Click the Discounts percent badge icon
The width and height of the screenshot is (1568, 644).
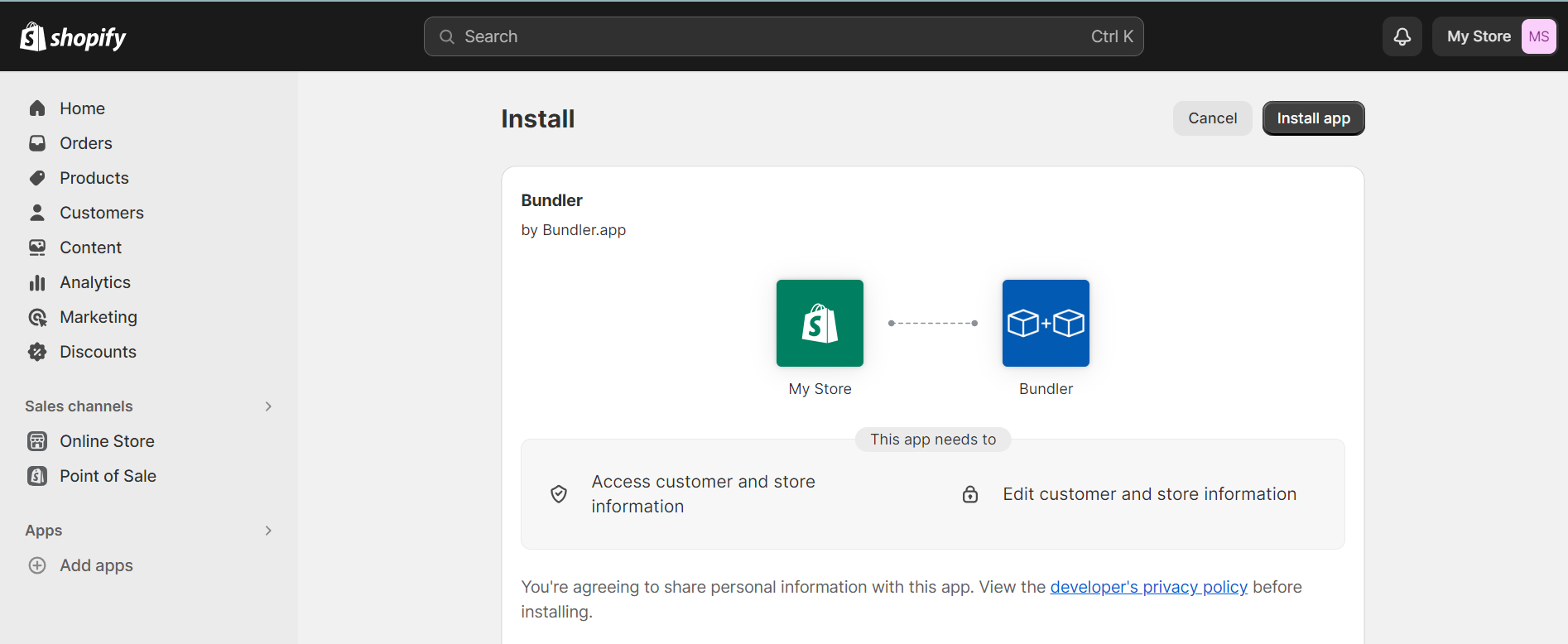pyautogui.click(x=37, y=352)
